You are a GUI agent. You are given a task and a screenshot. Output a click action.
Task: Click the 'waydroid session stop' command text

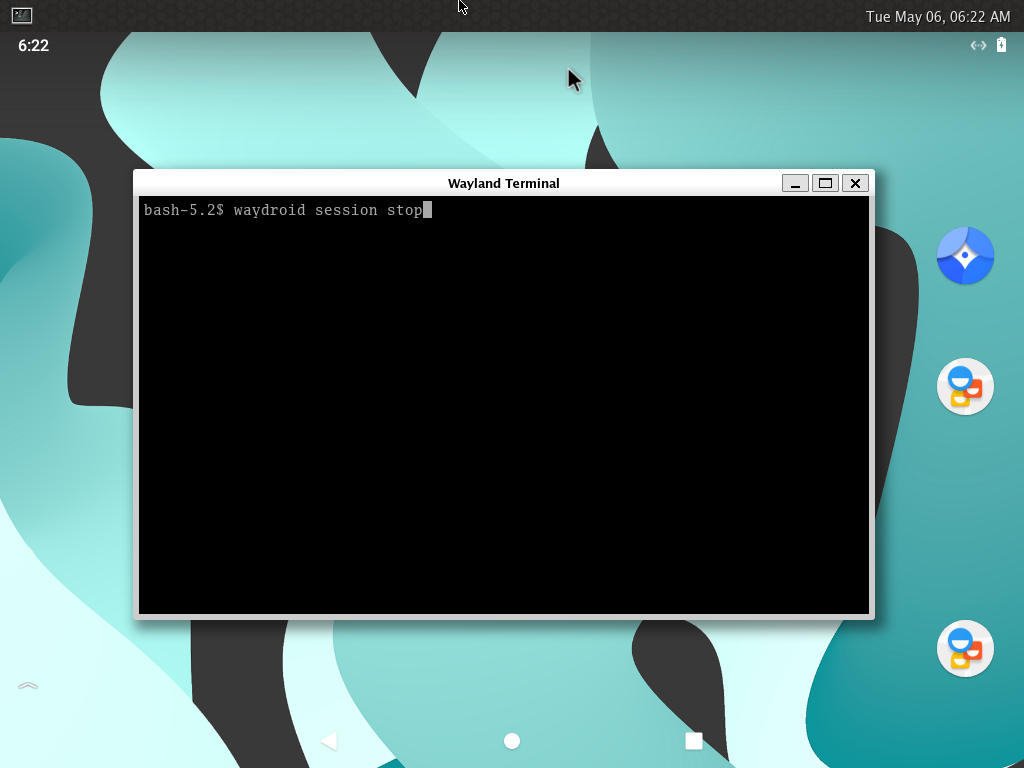[327, 210]
